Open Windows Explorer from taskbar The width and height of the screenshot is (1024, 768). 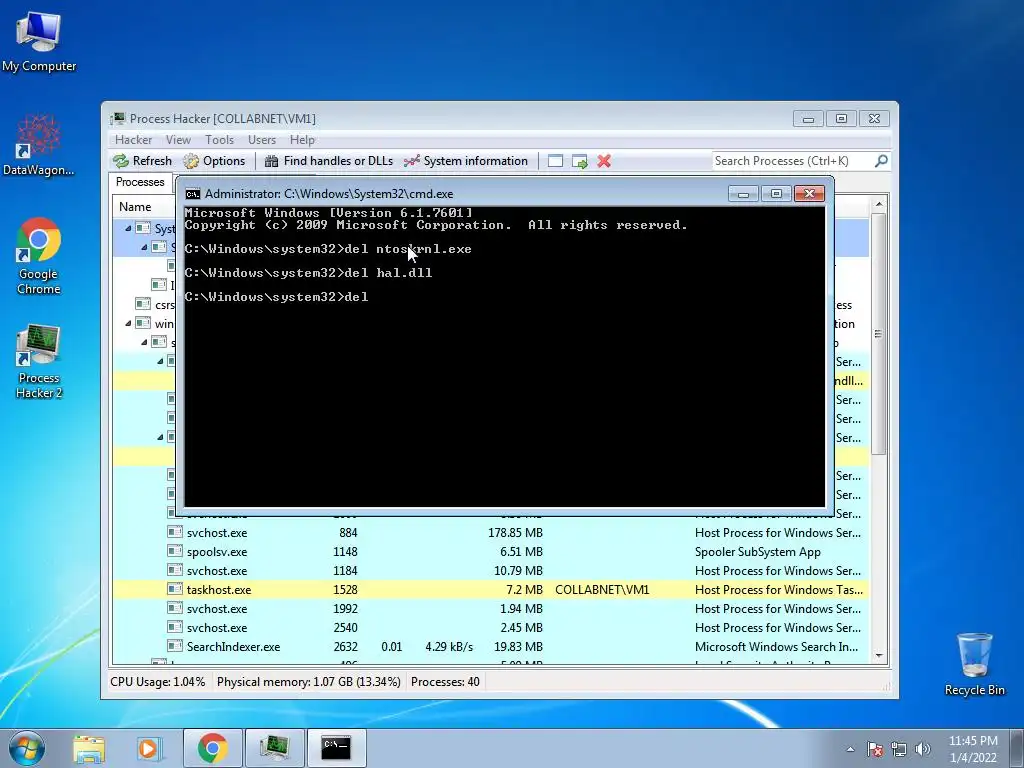click(x=89, y=748)
